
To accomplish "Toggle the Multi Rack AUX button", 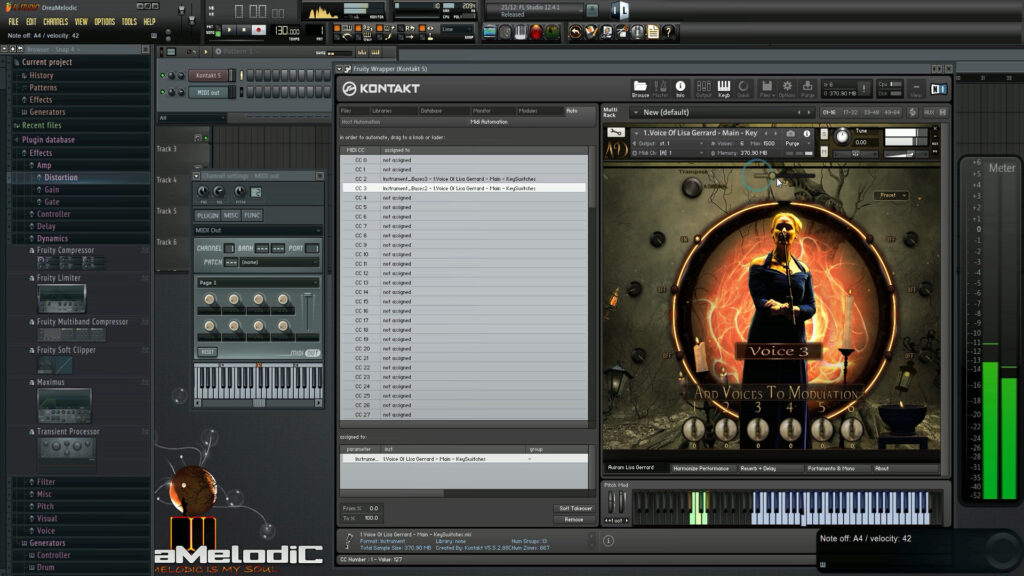I will tap(929, 112).
